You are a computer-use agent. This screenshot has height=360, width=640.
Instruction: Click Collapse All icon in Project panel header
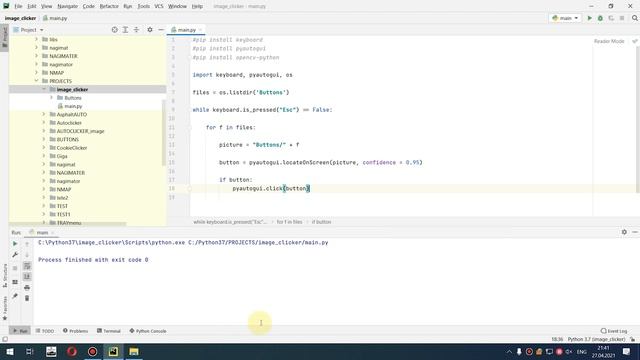pyautogui.click(x=136, y=30)
